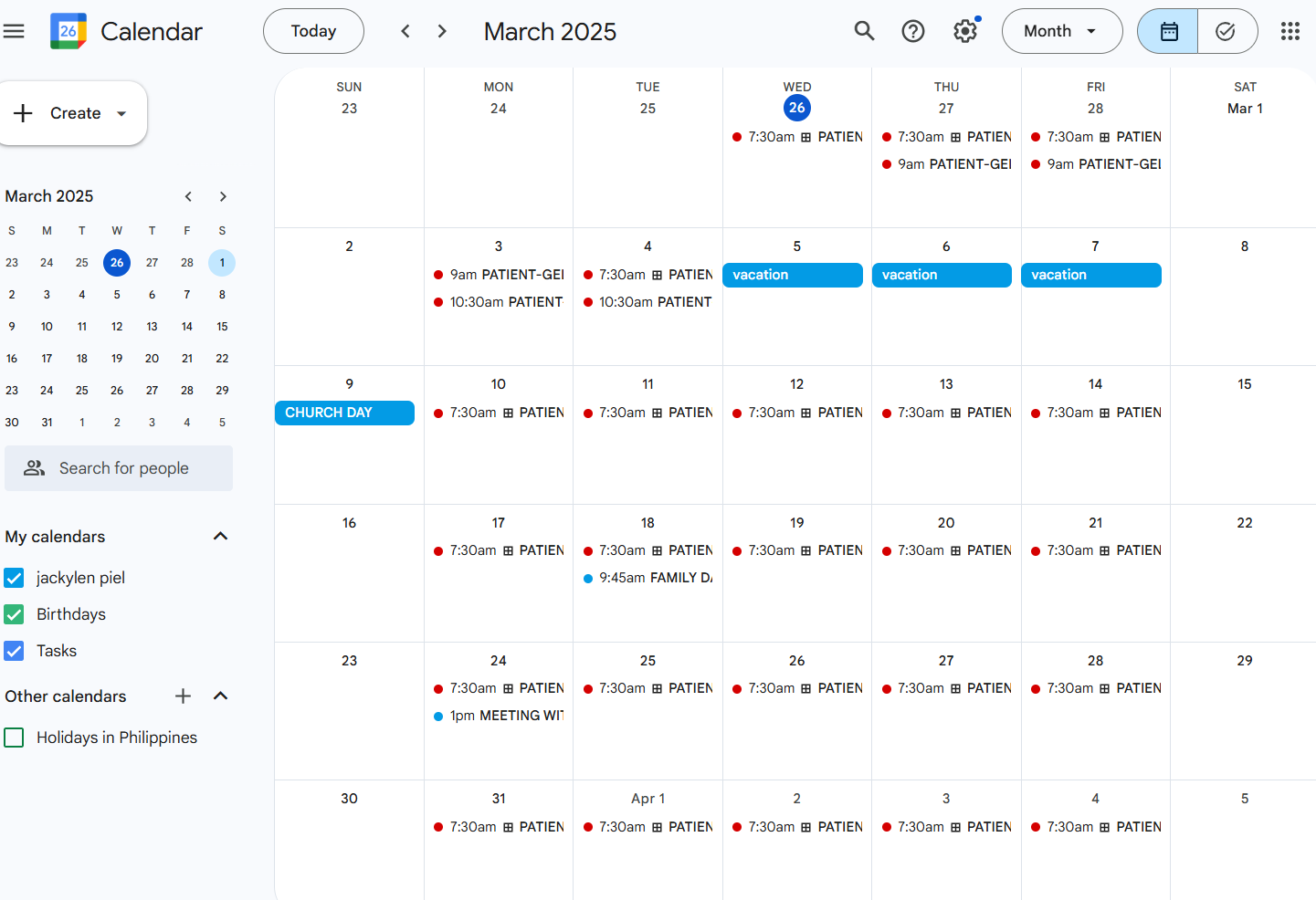Open the Month view dropdown

click(x=1062, y=31)
